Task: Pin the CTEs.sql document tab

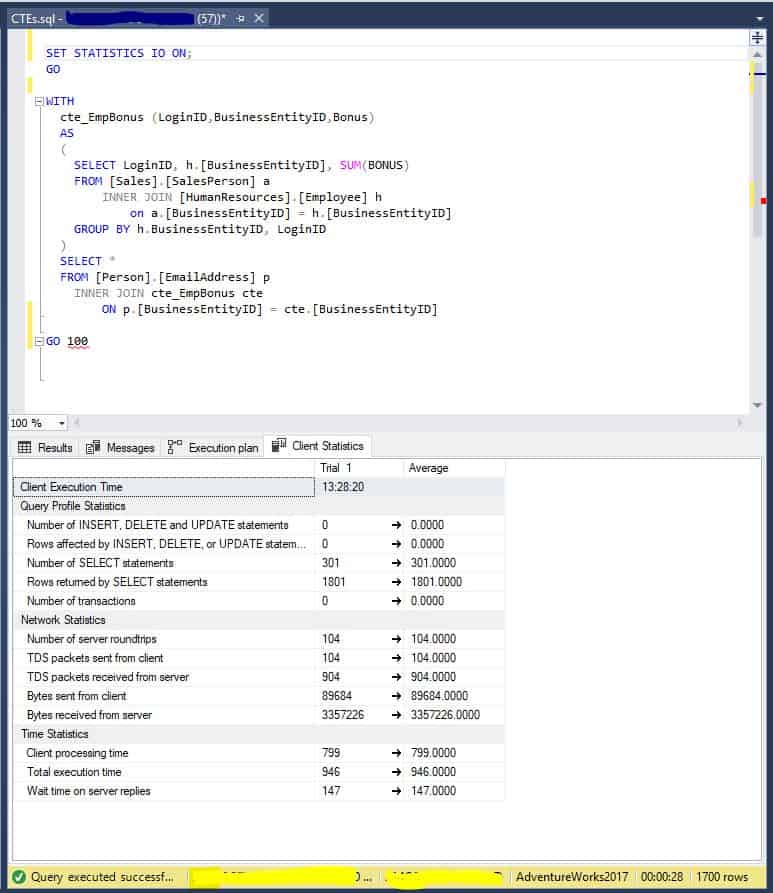Action: coord(240,19)
